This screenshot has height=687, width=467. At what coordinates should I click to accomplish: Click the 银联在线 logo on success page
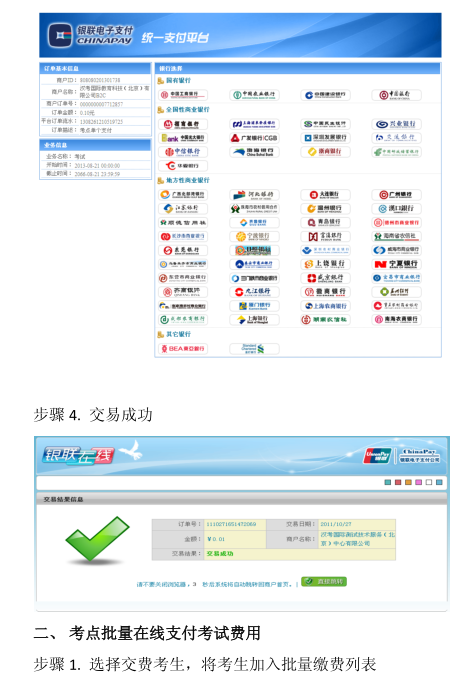pos(79,456)
